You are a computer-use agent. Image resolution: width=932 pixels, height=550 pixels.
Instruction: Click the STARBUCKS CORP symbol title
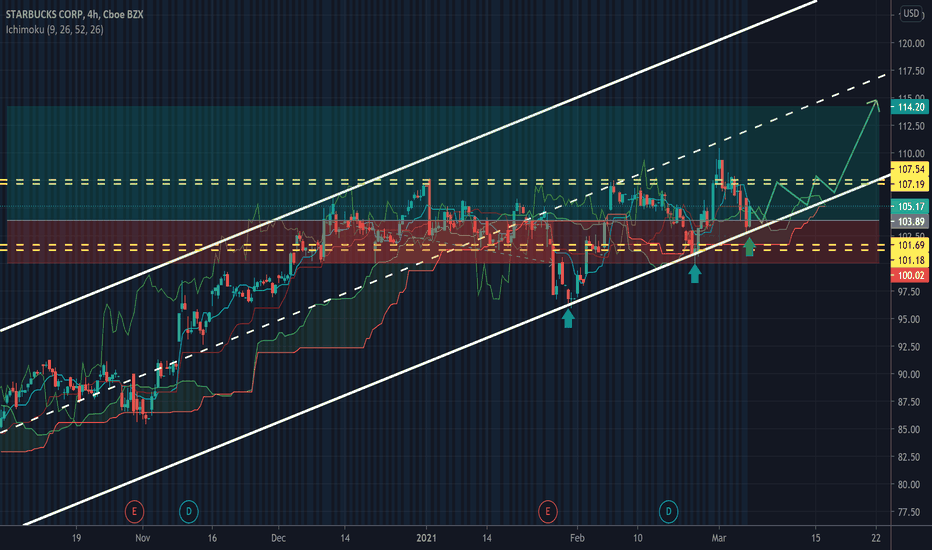pos(43,14)
